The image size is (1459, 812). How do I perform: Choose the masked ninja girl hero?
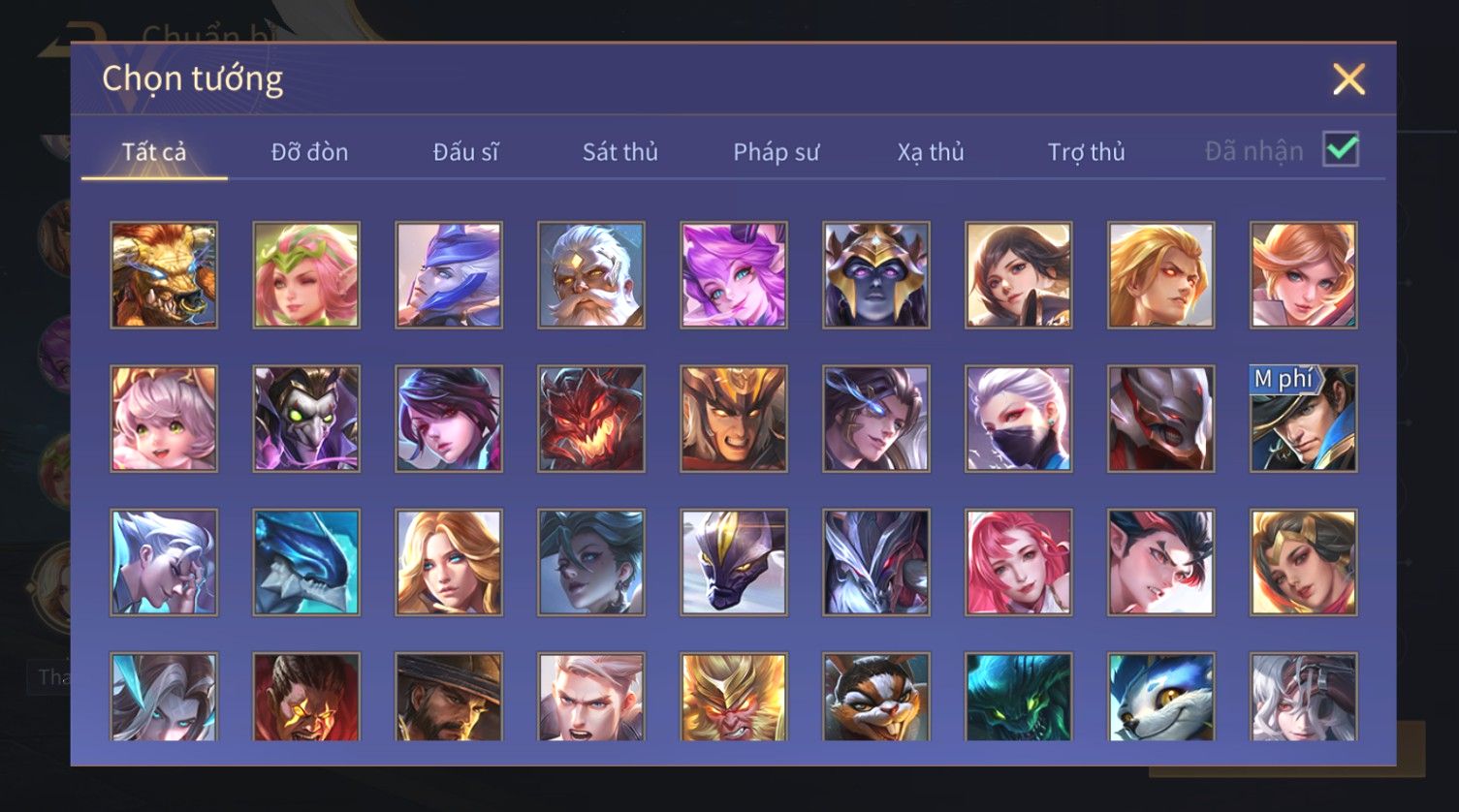pyautogui.click(x=1019, y=419)
